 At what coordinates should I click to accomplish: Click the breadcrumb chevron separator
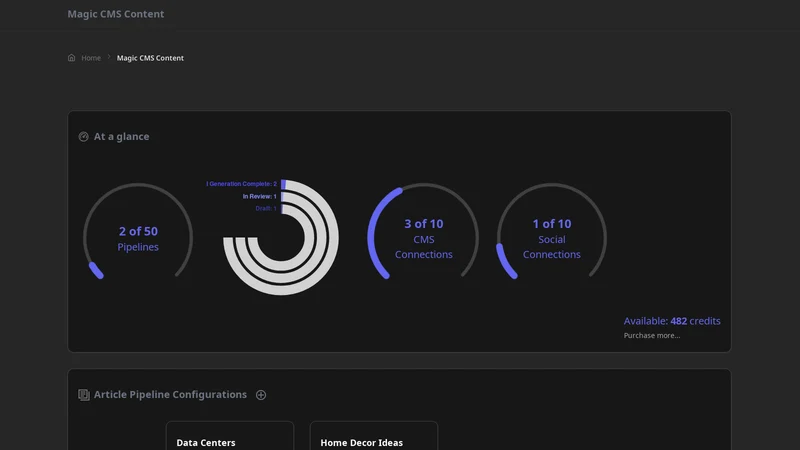(x=109, y=57)
